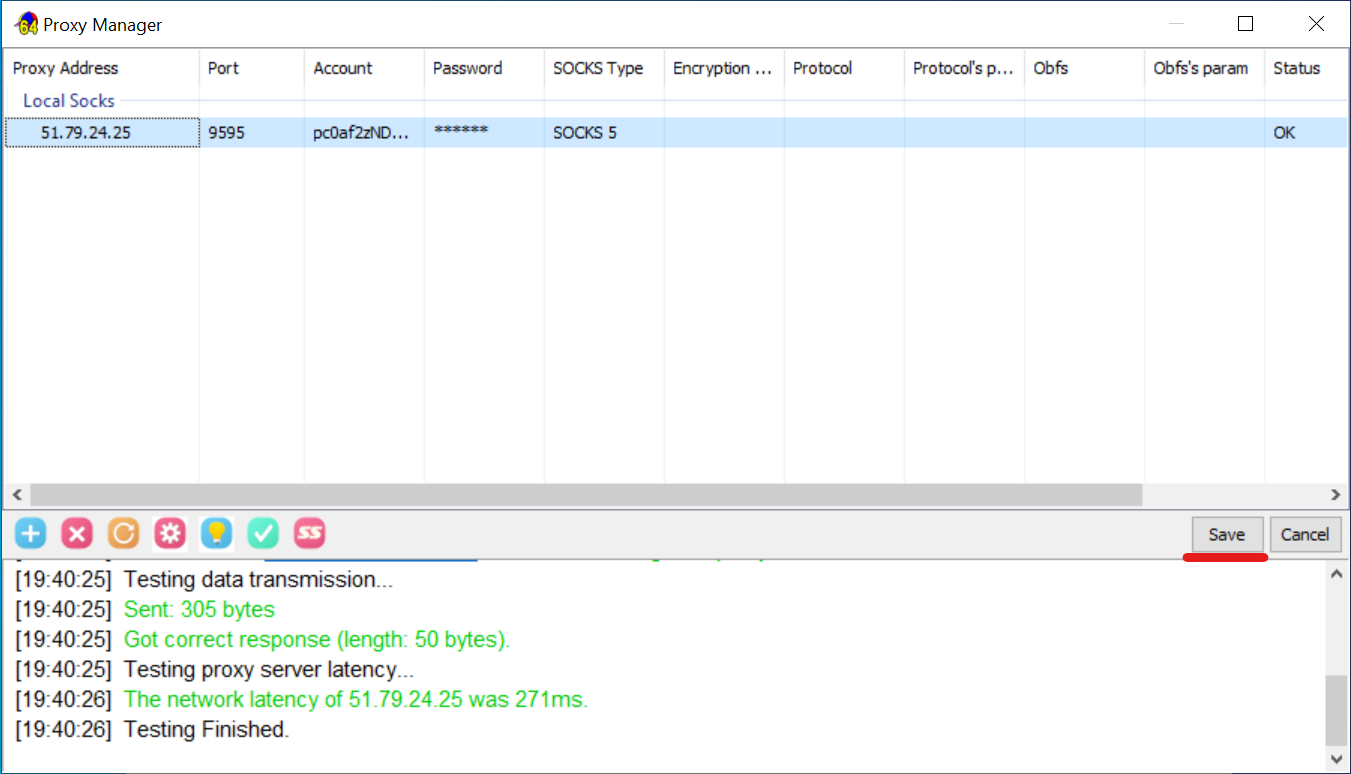The image size is (1351, 774).
Task: Click the red X delete proxy icon
Action: tap(77, 534)
